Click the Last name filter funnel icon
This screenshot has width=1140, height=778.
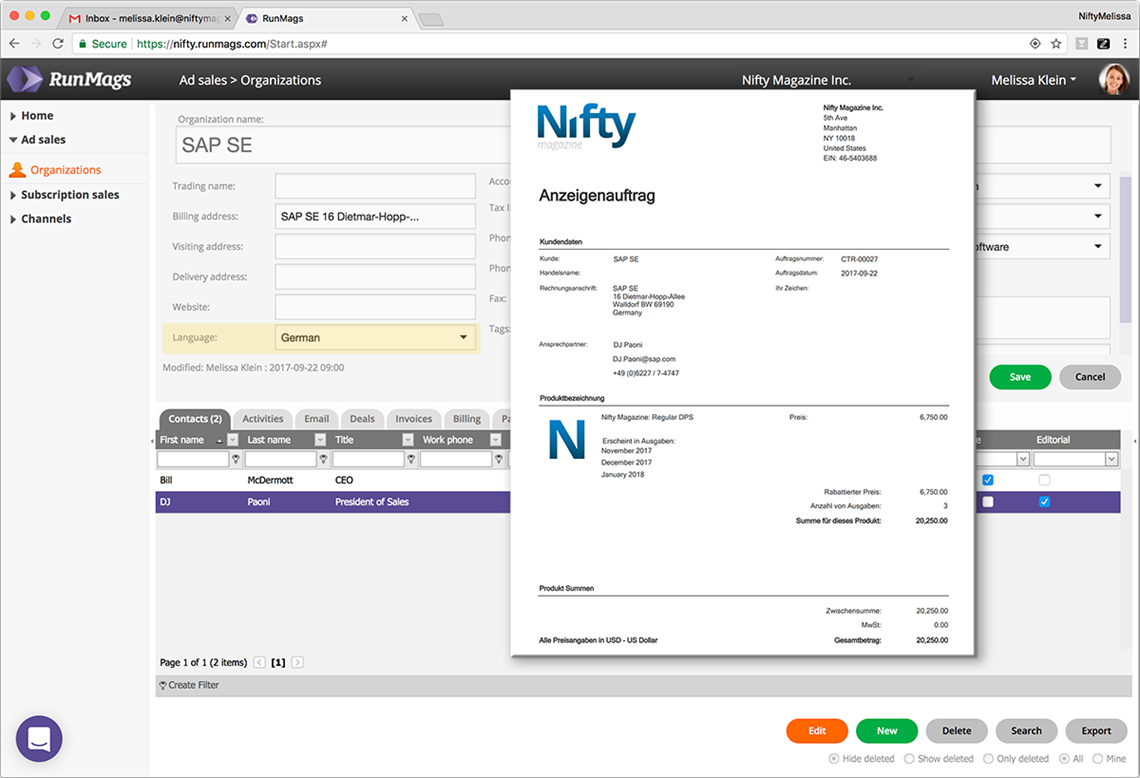[324, 459]
